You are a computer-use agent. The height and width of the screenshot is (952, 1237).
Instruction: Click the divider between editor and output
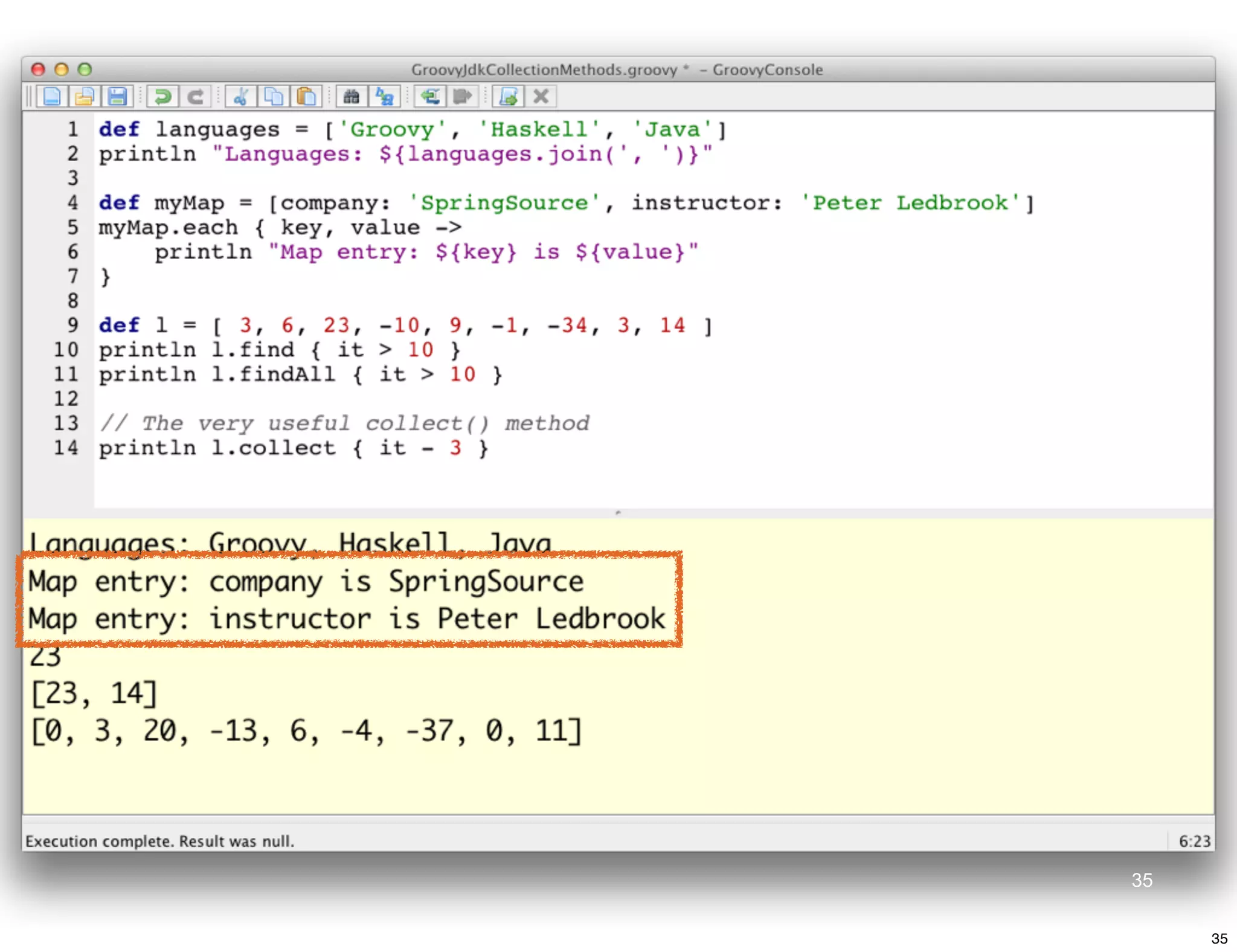pos(618,513)
